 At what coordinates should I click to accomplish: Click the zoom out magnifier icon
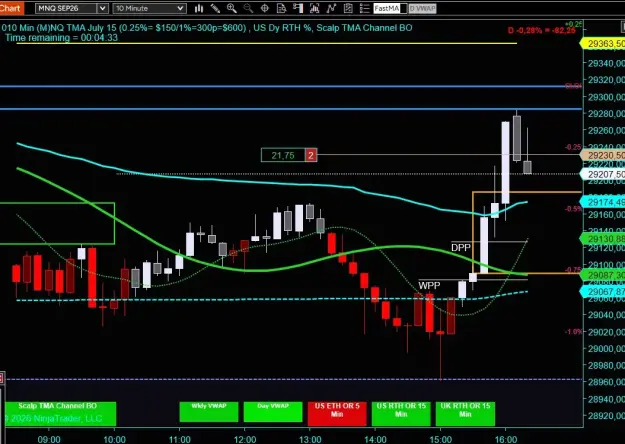coord(248,8)
